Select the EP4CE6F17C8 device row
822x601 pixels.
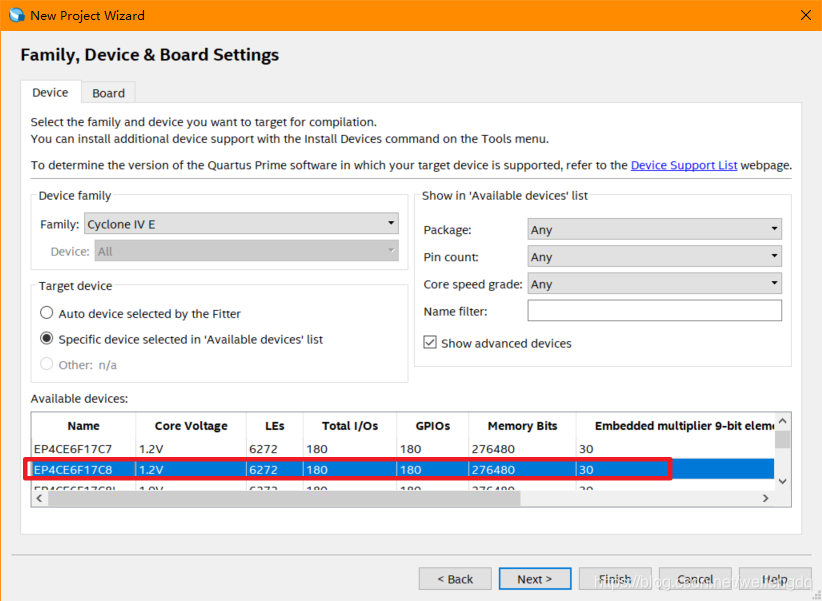[x=403, y=469]
